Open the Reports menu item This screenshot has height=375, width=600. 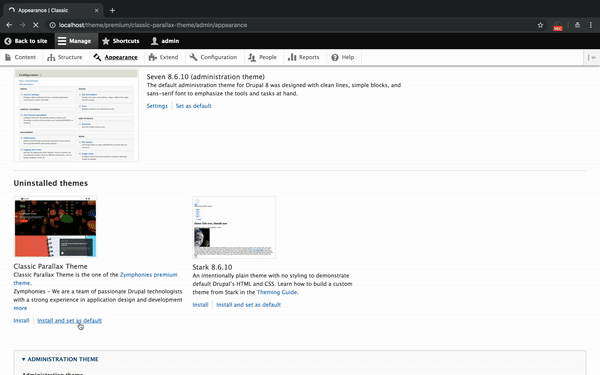[303, 57]
